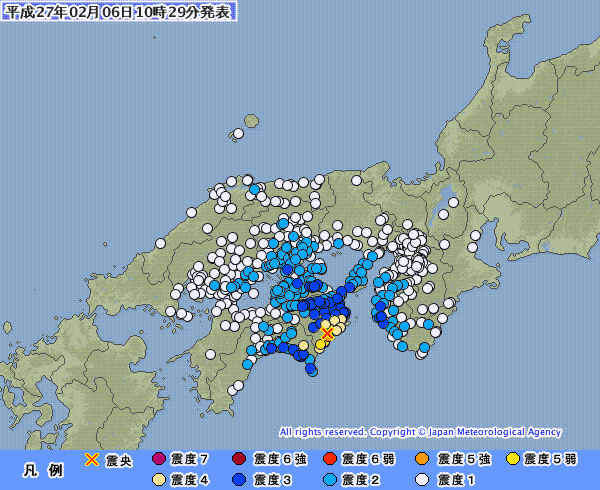Click the 震度3 legend text
The height and width of the screenshot is (490, 600).
click(x=272, y=480)
